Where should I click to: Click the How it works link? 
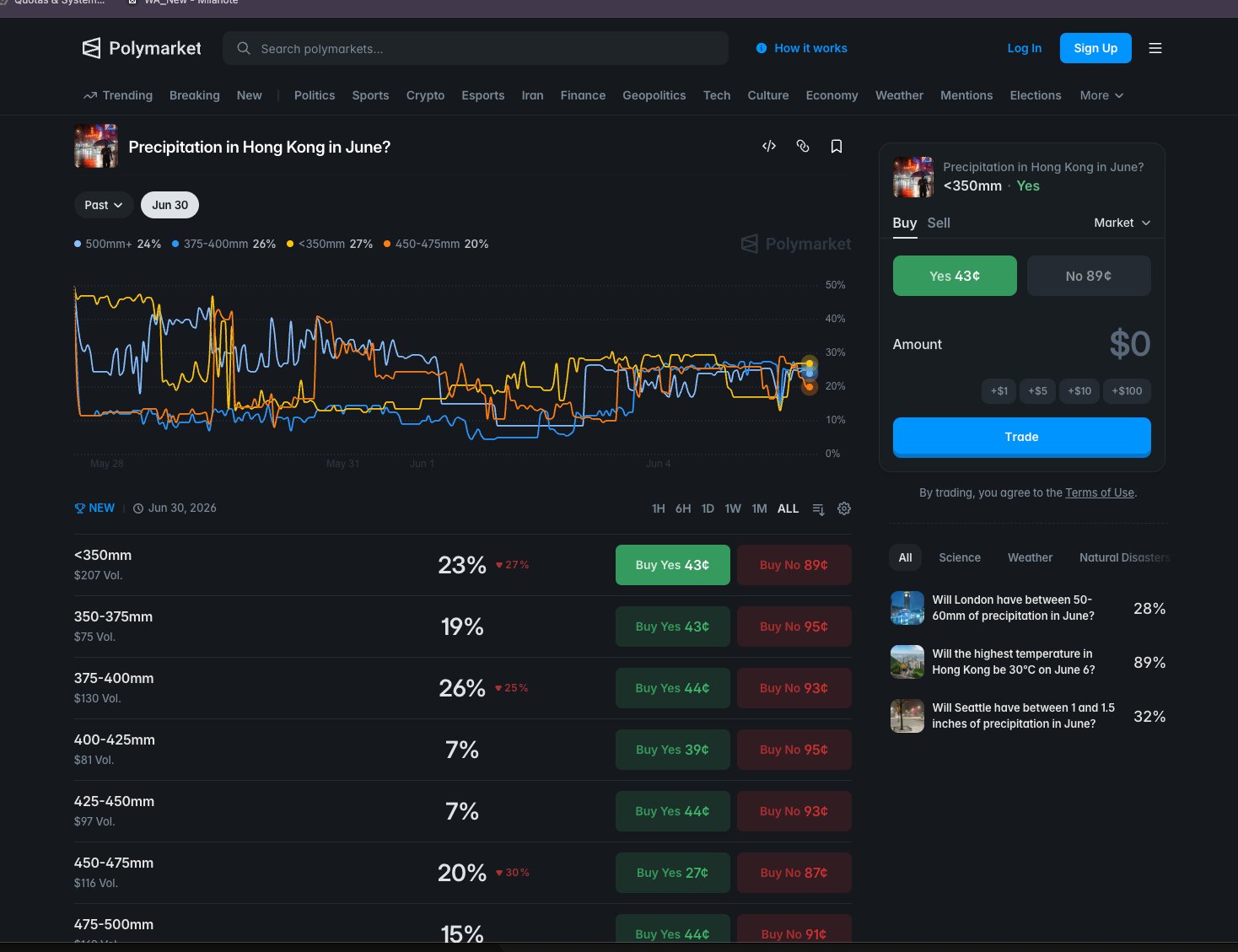(x=810, y=48)
